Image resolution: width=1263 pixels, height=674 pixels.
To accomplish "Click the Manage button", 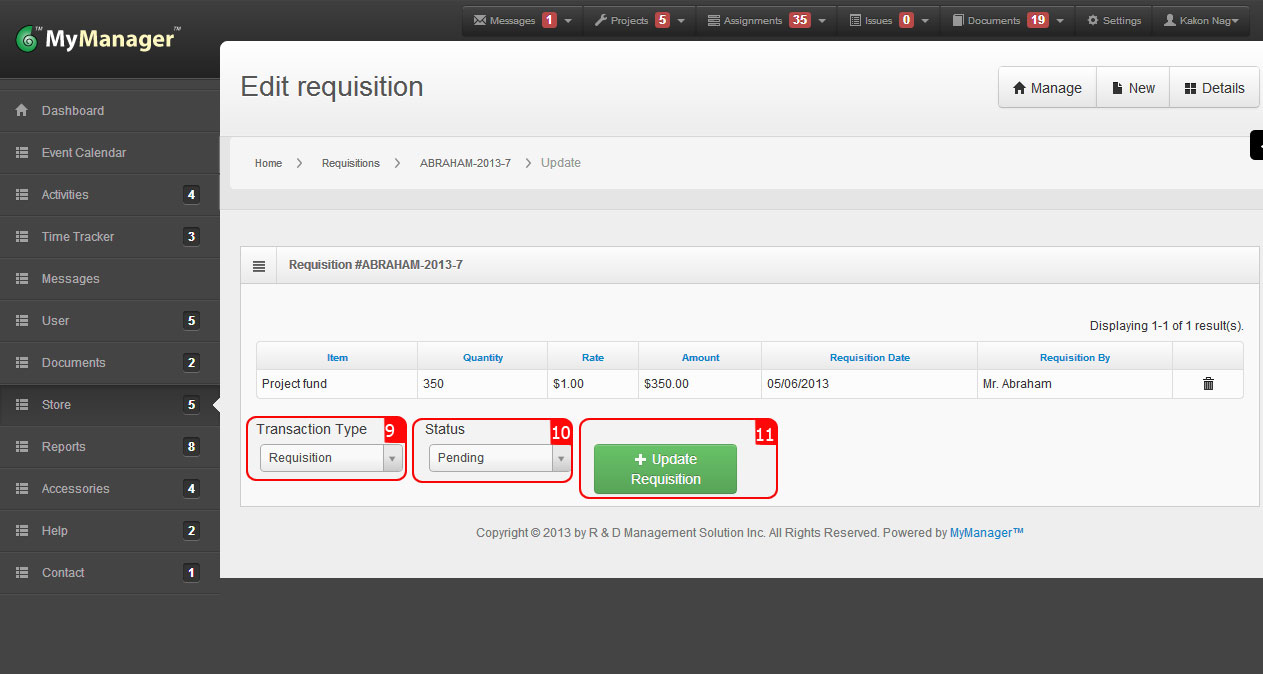I will pos(1047,87).
